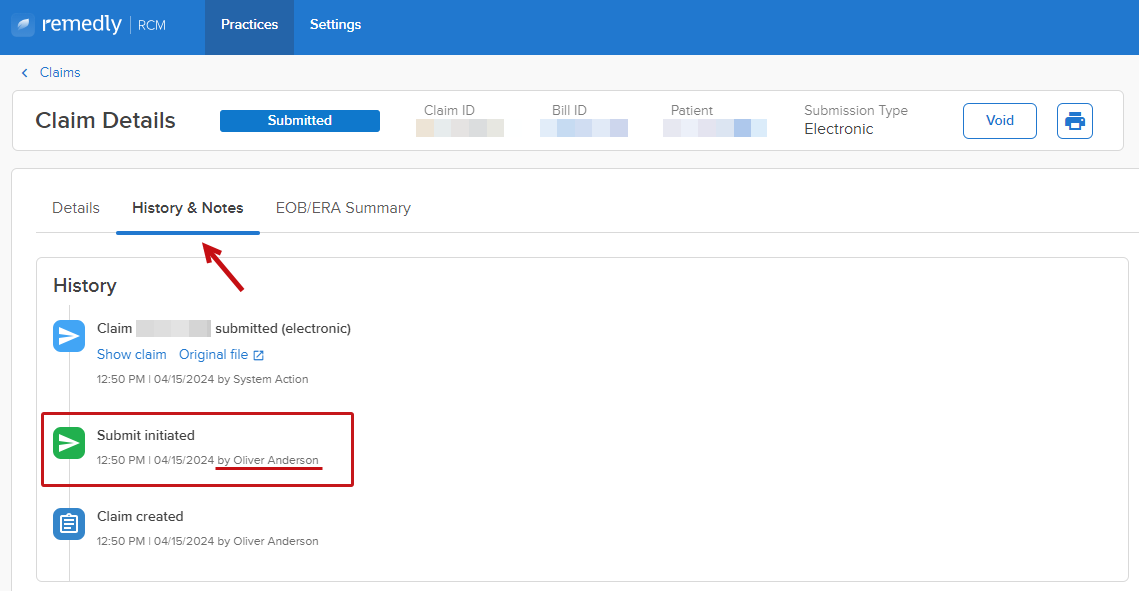Click the History section heading

[x=84, y=285]
